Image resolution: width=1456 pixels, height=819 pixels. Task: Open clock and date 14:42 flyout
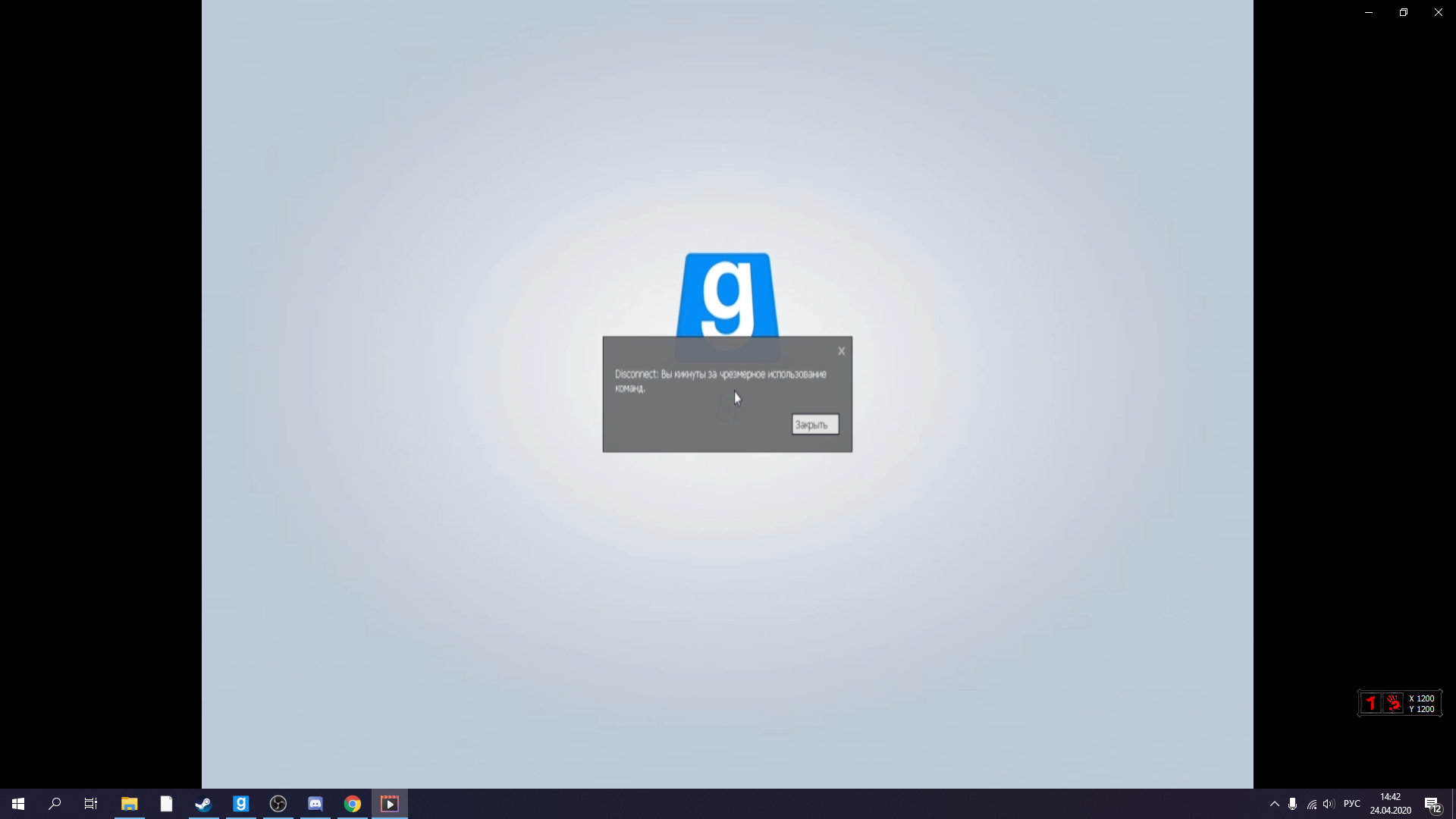[1390, 804]
